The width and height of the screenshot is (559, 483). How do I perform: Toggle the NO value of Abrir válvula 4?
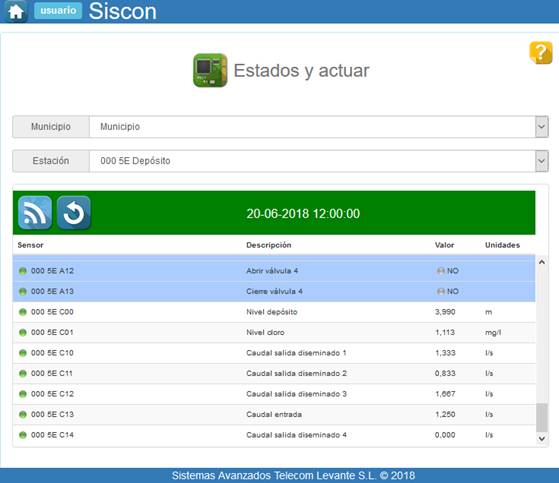[448, 271]
